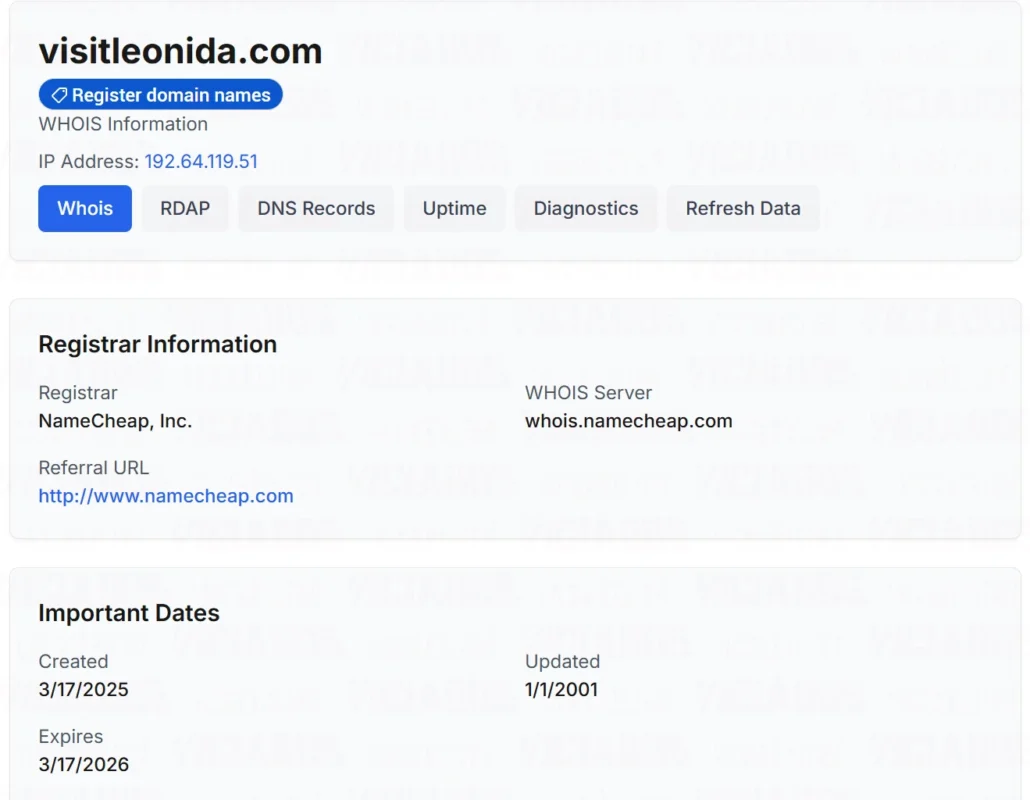The height and width of the screenshot is (800, 1030).
Task: Switch to the RDAP tab
Action: click(185, 208)
